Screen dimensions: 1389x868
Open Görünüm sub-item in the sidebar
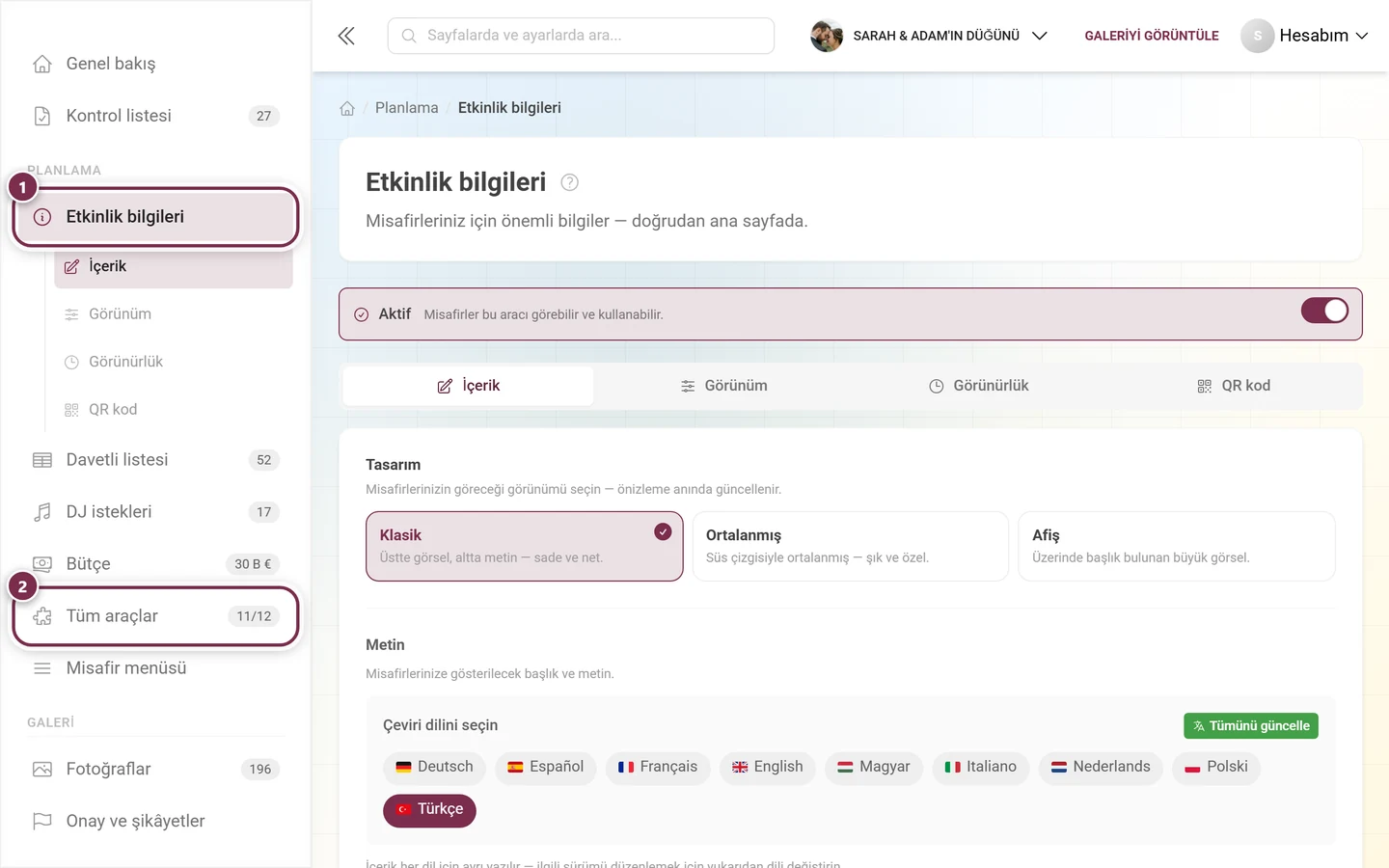174,314
